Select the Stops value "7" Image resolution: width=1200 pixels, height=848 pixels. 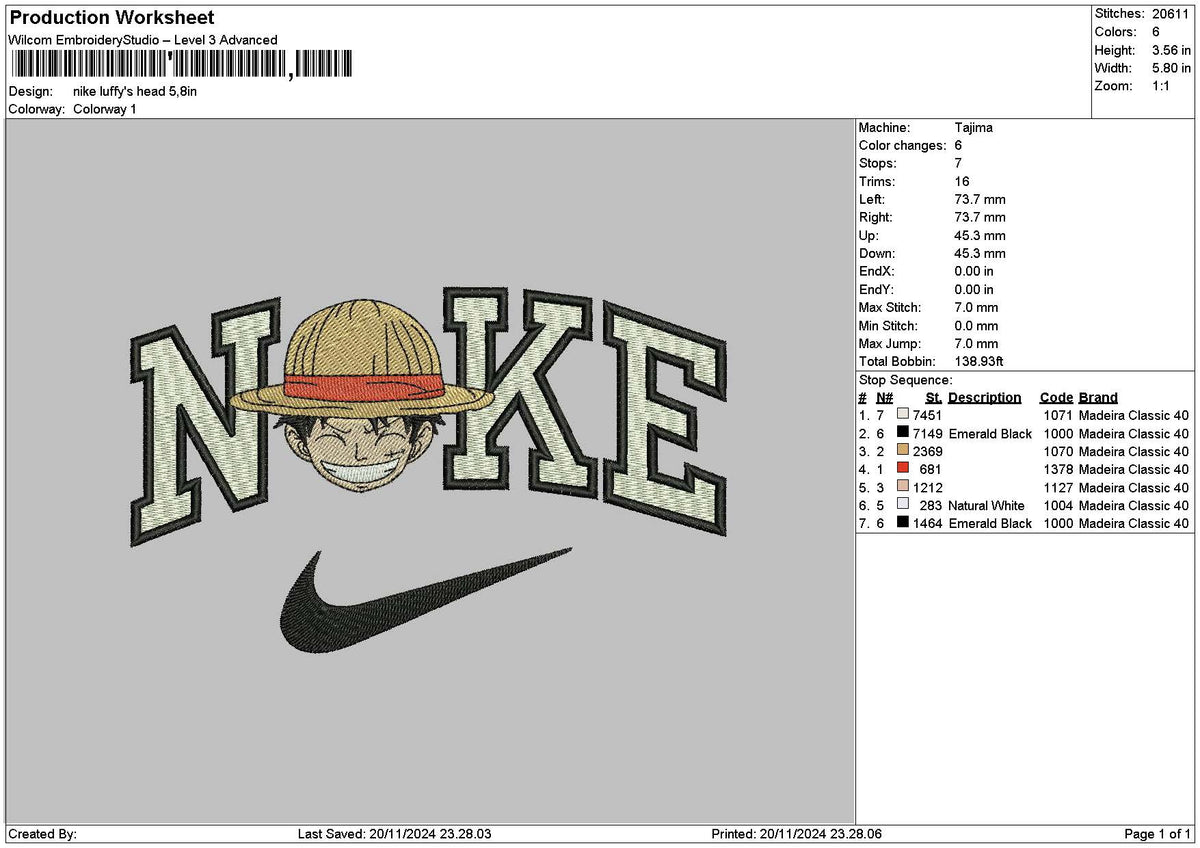[959, 163]
